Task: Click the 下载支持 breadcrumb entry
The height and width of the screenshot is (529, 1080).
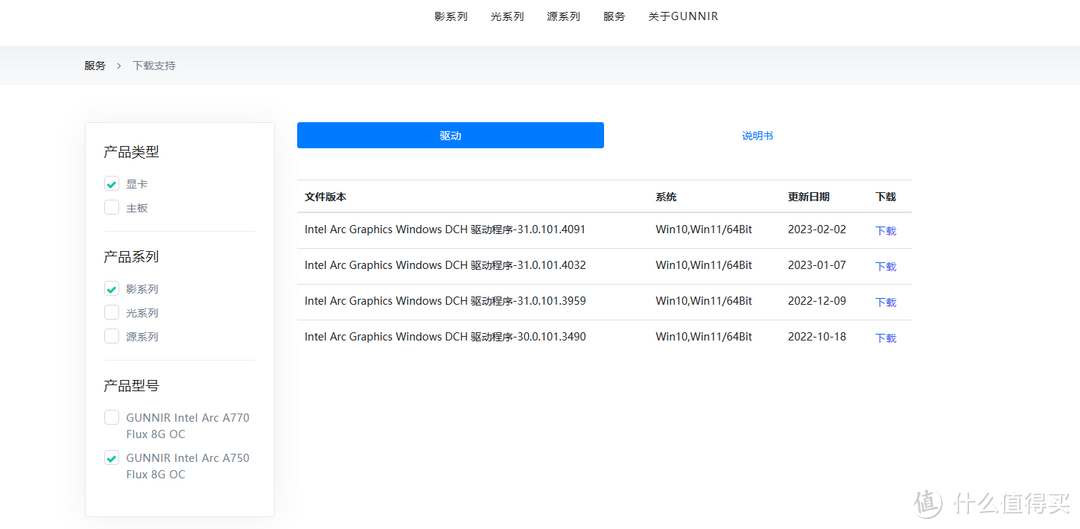Action: point(154,65)
